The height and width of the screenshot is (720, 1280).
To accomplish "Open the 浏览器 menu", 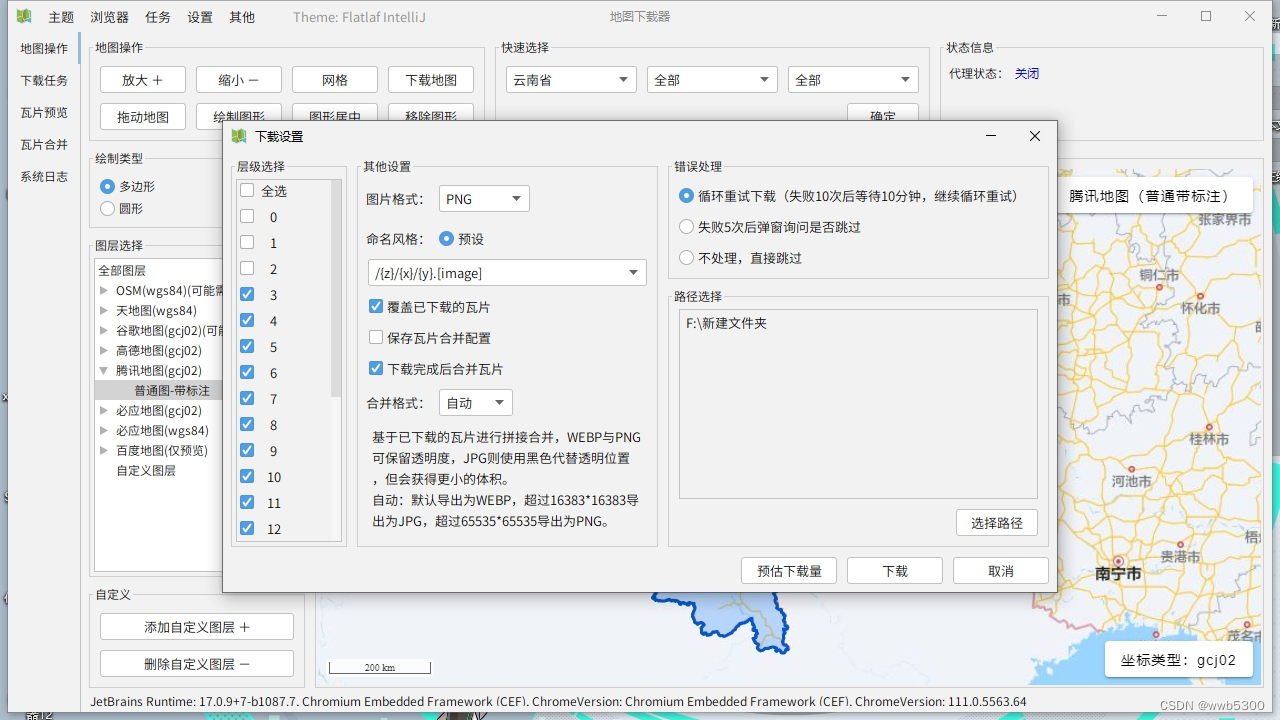I will pos(109,17).
